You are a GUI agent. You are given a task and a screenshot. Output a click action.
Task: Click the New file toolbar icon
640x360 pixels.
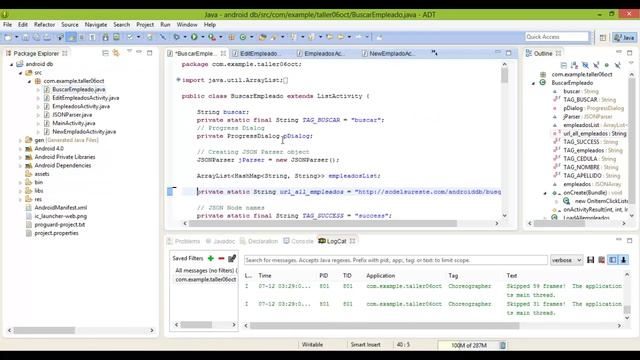[8, 37]
